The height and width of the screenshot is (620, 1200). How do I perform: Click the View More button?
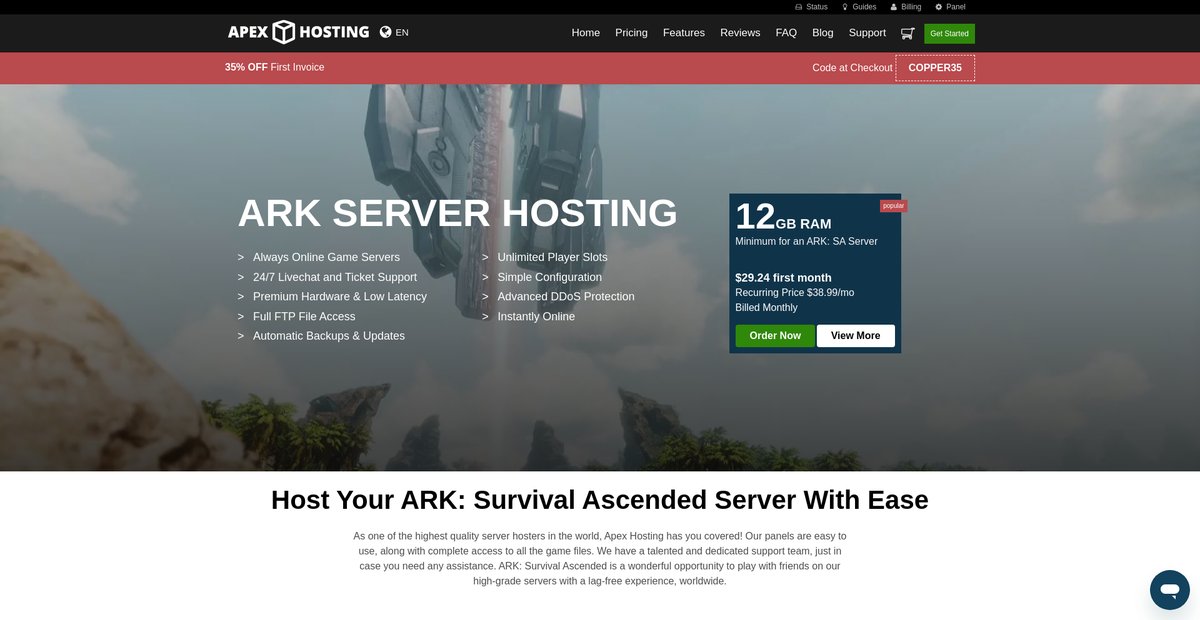pos(856,336)
